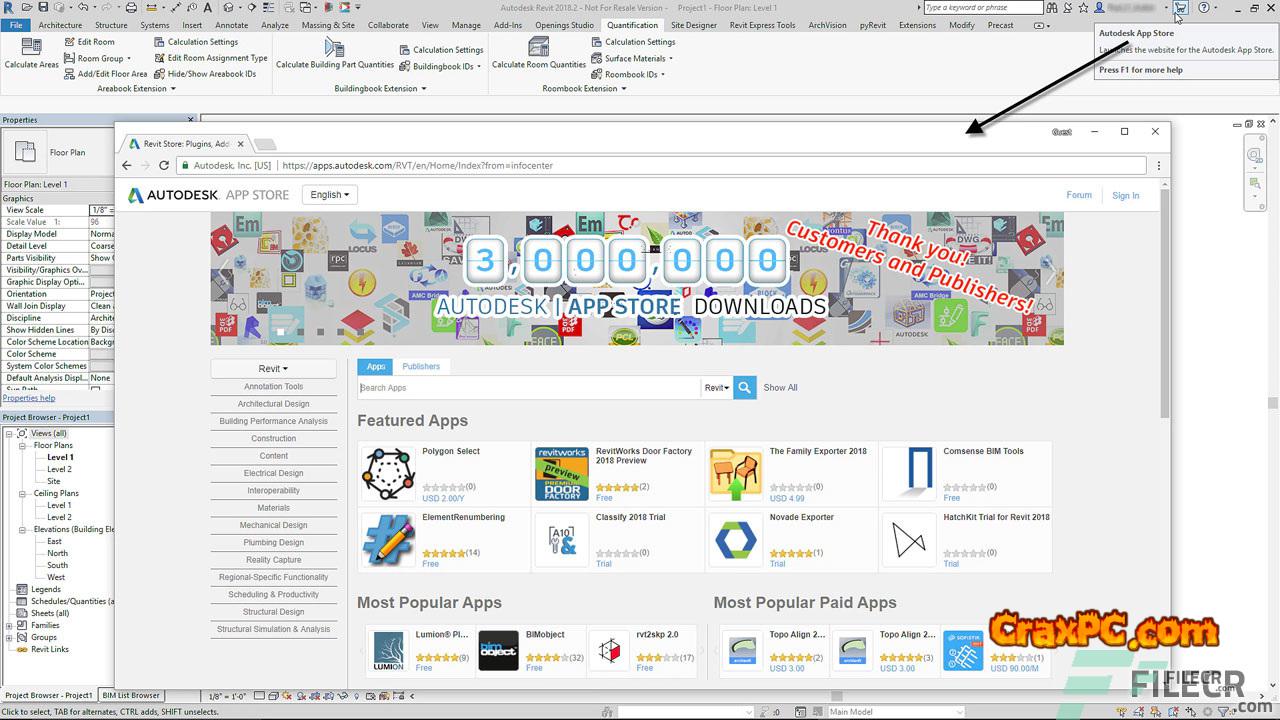The width and height of the screenshot is (1280, 720).
Task: Open the Surface Materials dropdown
Action: point(632,58)
